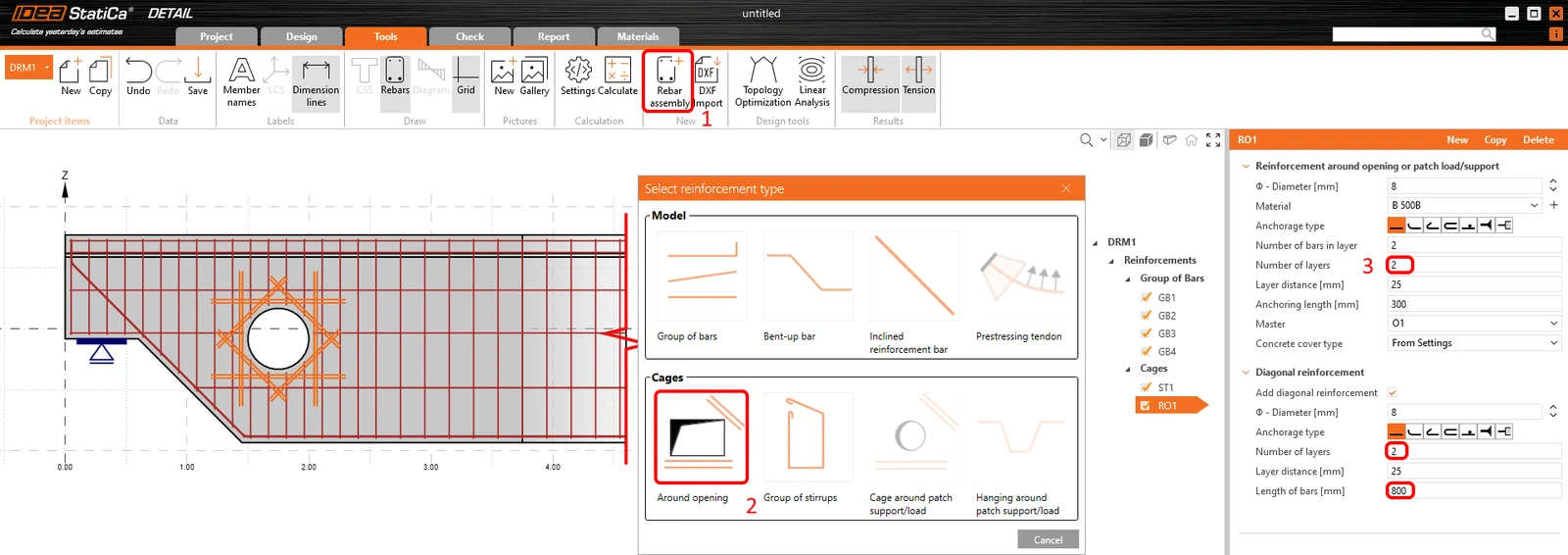Show Compression results

pos(870,76)
